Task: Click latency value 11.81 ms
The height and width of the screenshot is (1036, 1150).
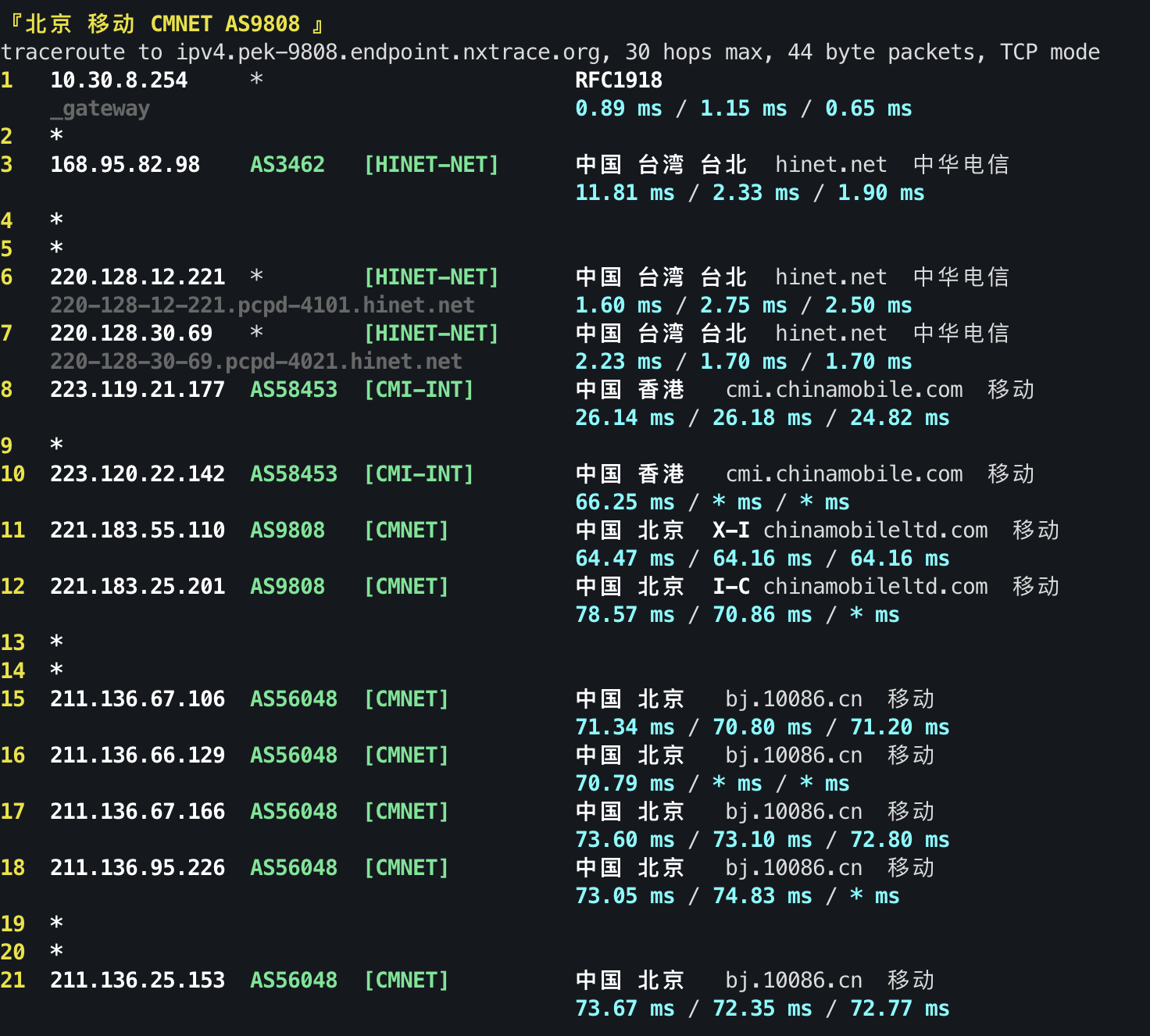Action: coord(625,193)
